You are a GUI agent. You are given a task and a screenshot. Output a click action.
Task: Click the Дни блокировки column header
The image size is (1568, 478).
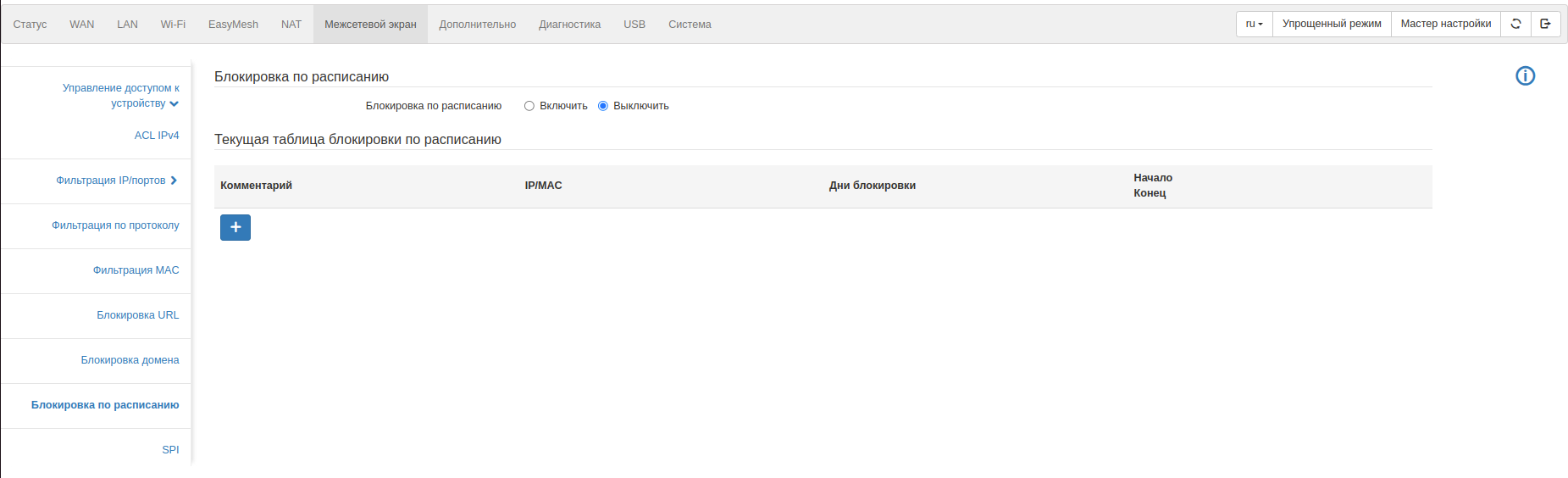(x=872, y=186)
